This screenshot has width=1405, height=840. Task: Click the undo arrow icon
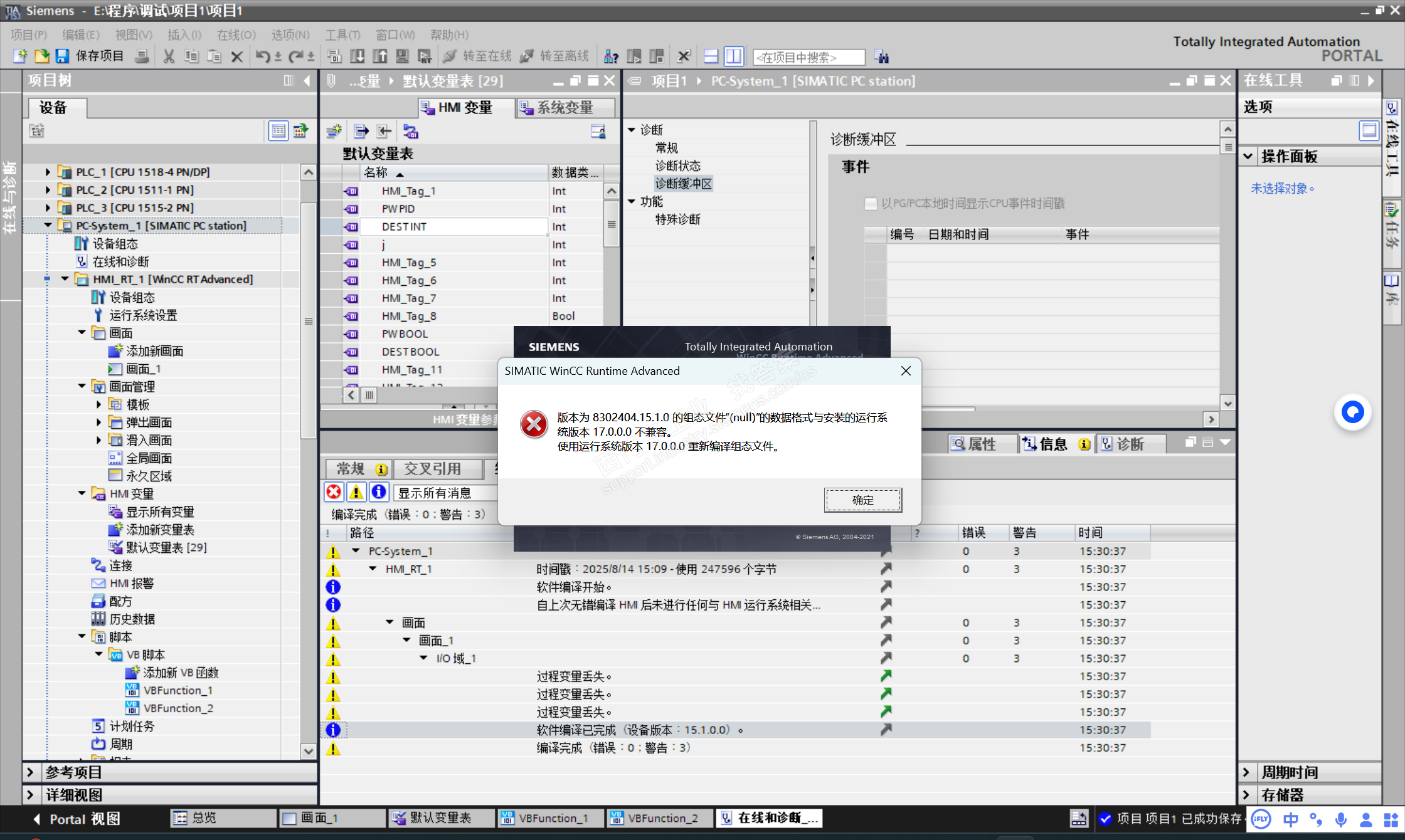pyautogui.click(x=262, y=56)
